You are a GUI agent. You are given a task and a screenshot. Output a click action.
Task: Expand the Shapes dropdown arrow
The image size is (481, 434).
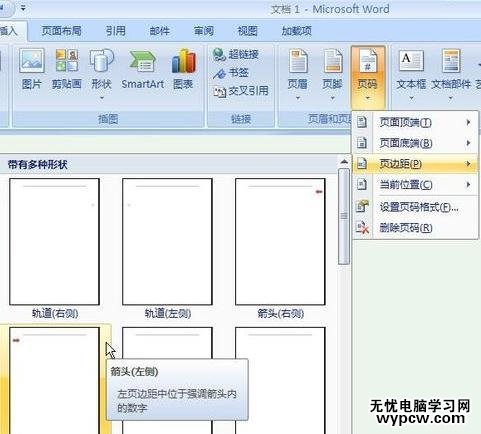[x=102, y=98]
